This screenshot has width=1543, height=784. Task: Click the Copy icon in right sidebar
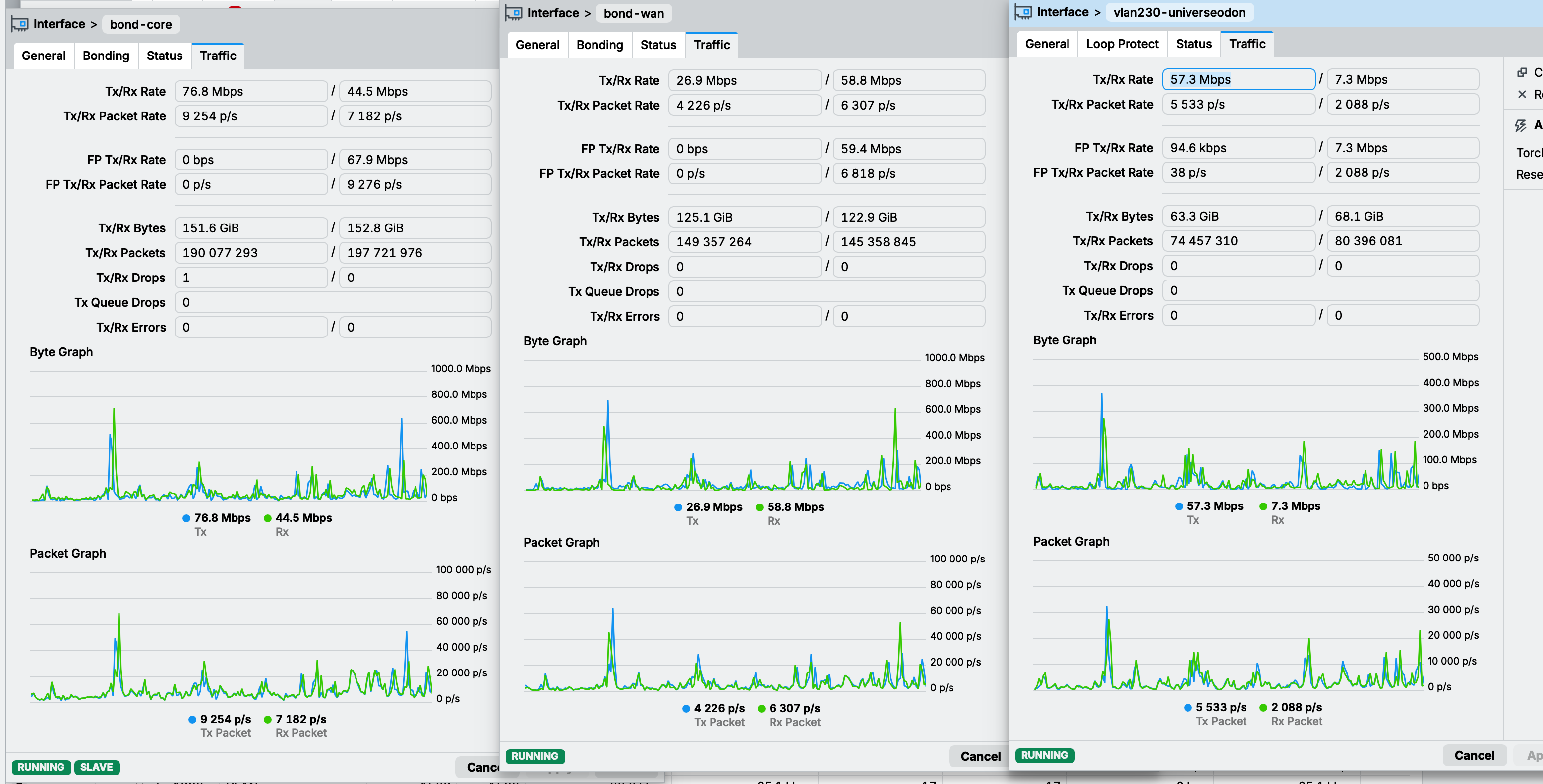tap(1522, 72)
